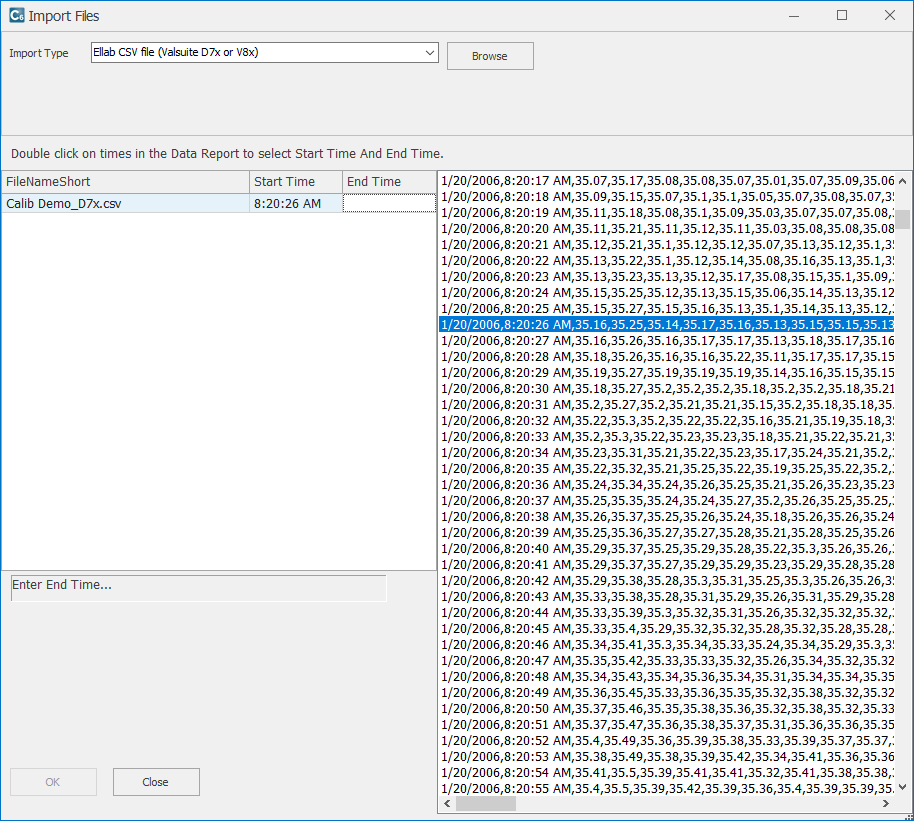The height and width of the screenshot is (821, 914).
Task: Close the Import Files window with X
Action: [890, 16]
